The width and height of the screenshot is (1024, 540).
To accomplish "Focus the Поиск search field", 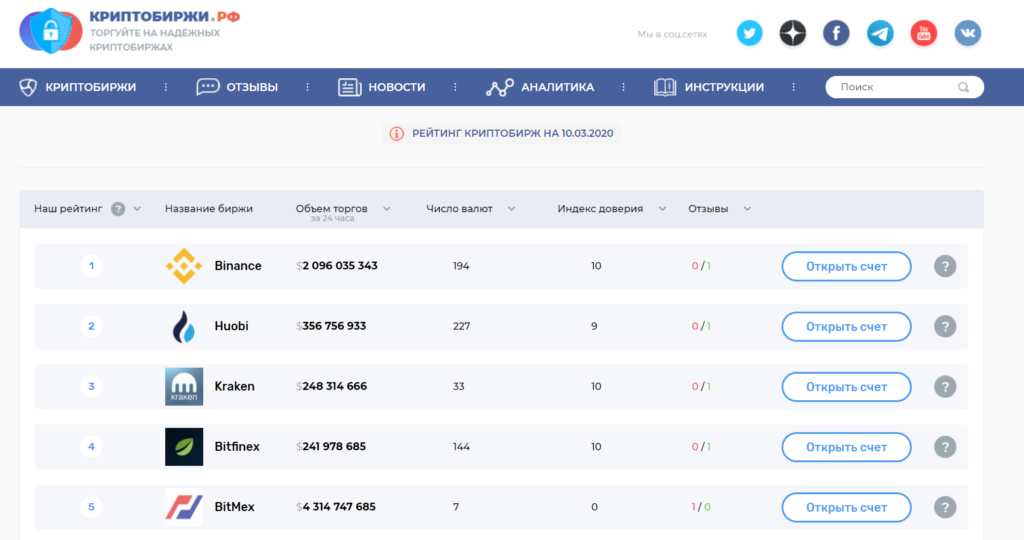I will coord(904,87).
